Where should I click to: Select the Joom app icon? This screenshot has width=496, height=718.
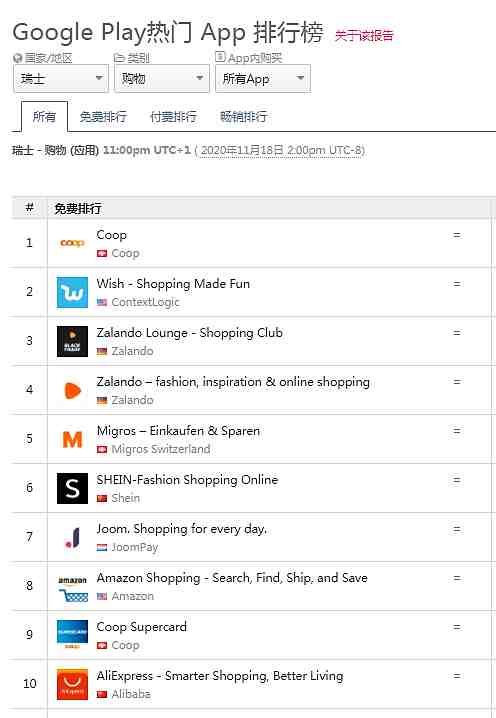coord(72,537)
